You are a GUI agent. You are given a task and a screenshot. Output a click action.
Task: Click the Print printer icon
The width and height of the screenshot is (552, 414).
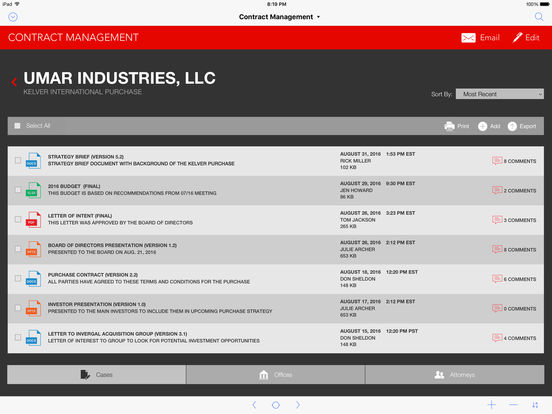pos(449,126)
